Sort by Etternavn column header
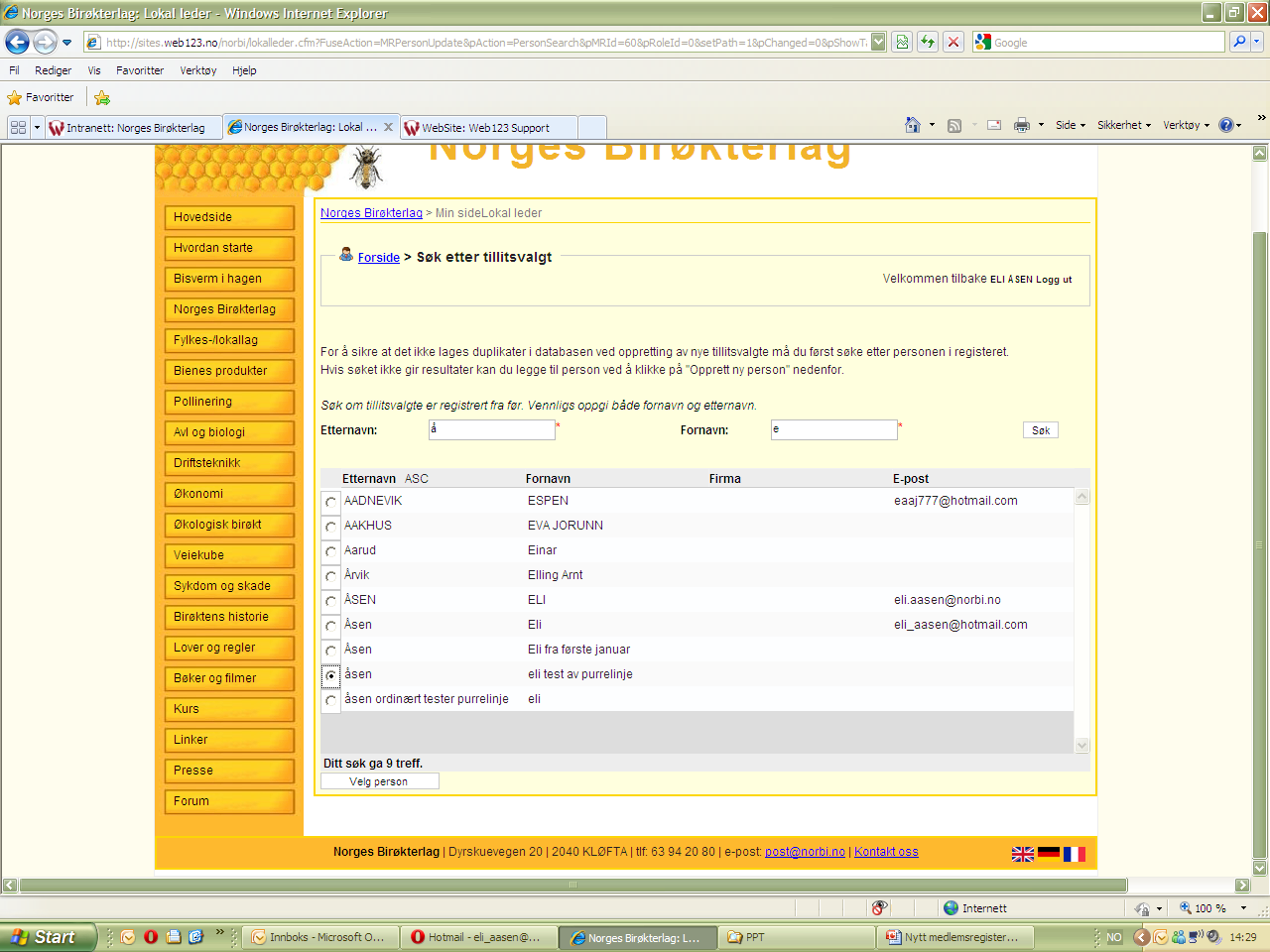Screen dimensions: 1270x952 click(x=369, y=478)
